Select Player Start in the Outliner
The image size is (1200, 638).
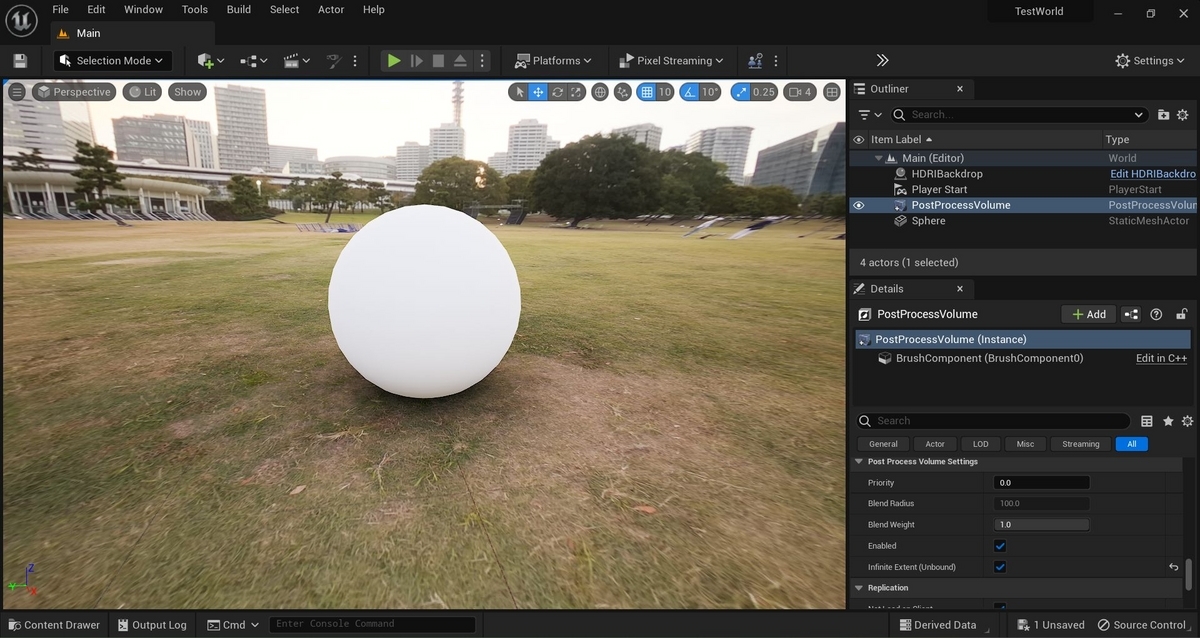point(939,189)
